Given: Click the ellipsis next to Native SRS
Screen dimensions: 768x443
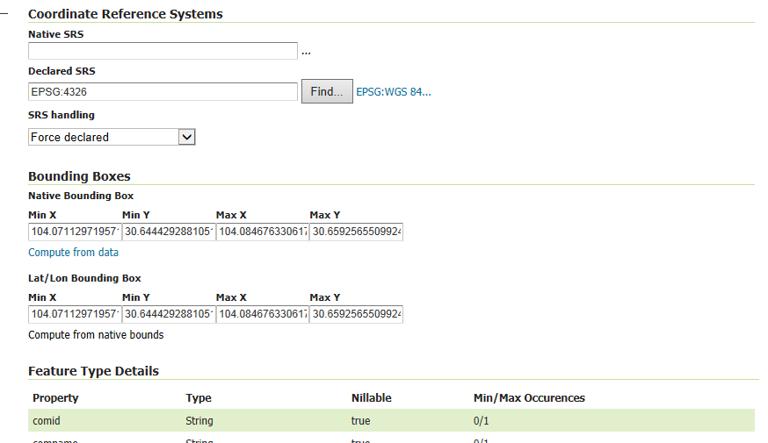Looking at the screenshot, I should [x=306, y=52].
